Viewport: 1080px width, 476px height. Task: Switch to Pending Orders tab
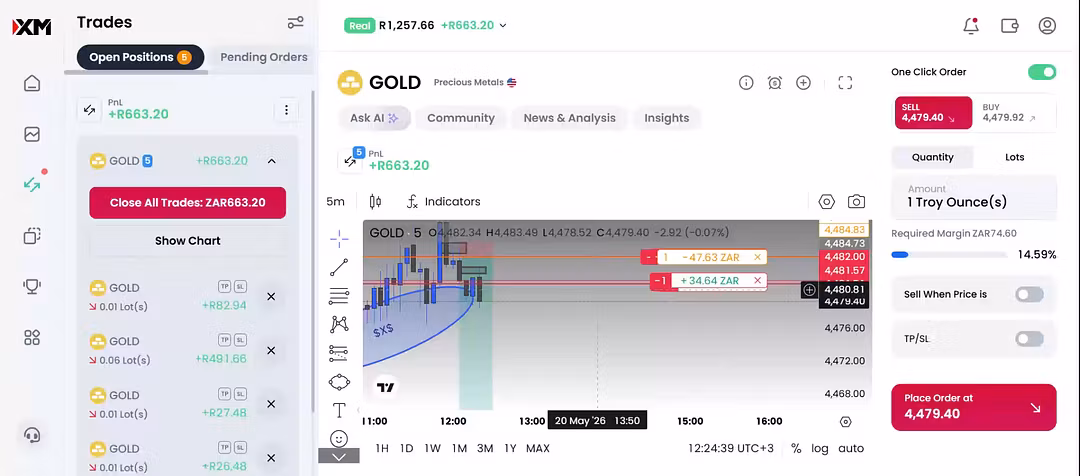(x=264, y=57)
